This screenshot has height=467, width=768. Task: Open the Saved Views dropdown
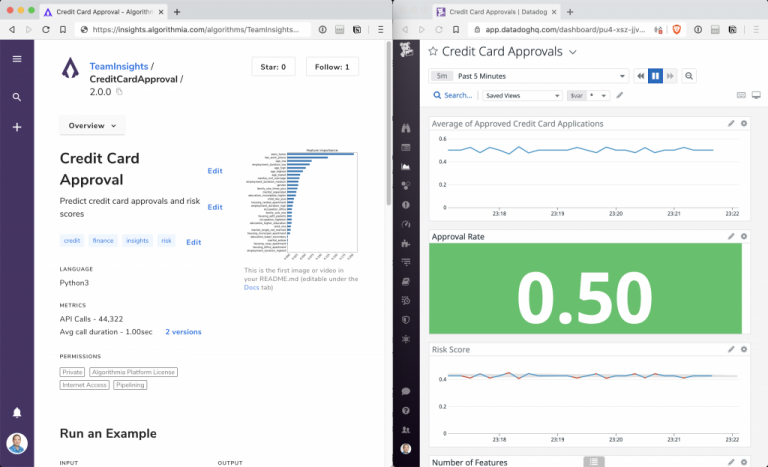click(522, 96)
